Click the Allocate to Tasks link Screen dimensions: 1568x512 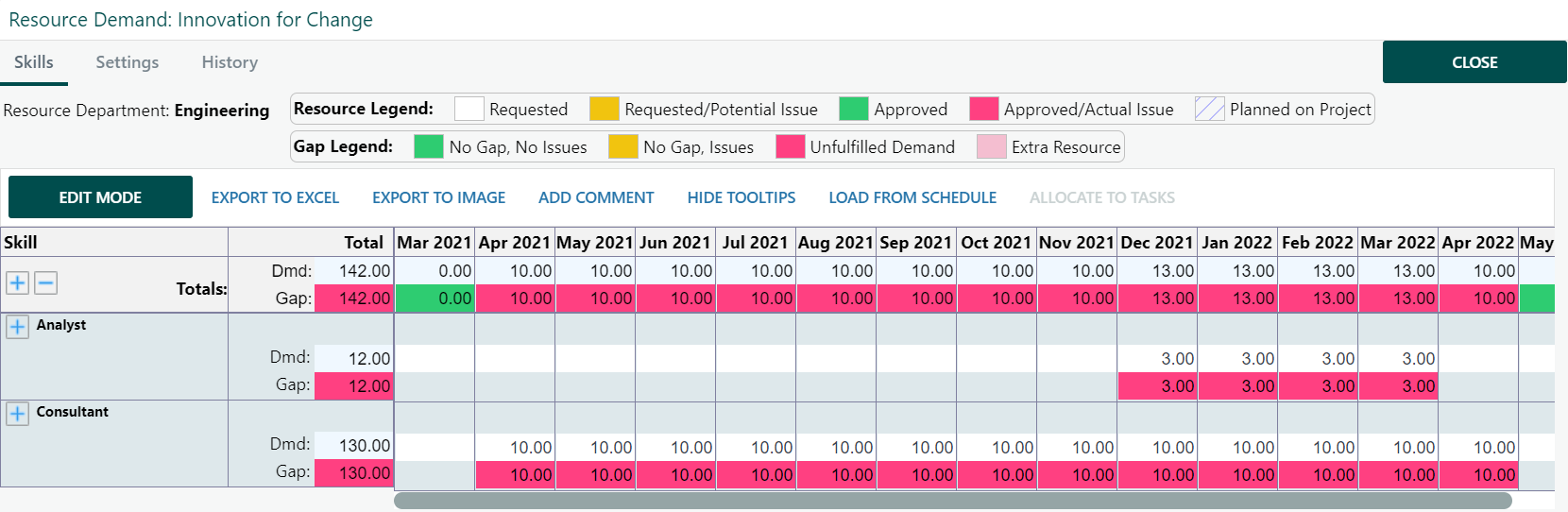[1102, 197]
